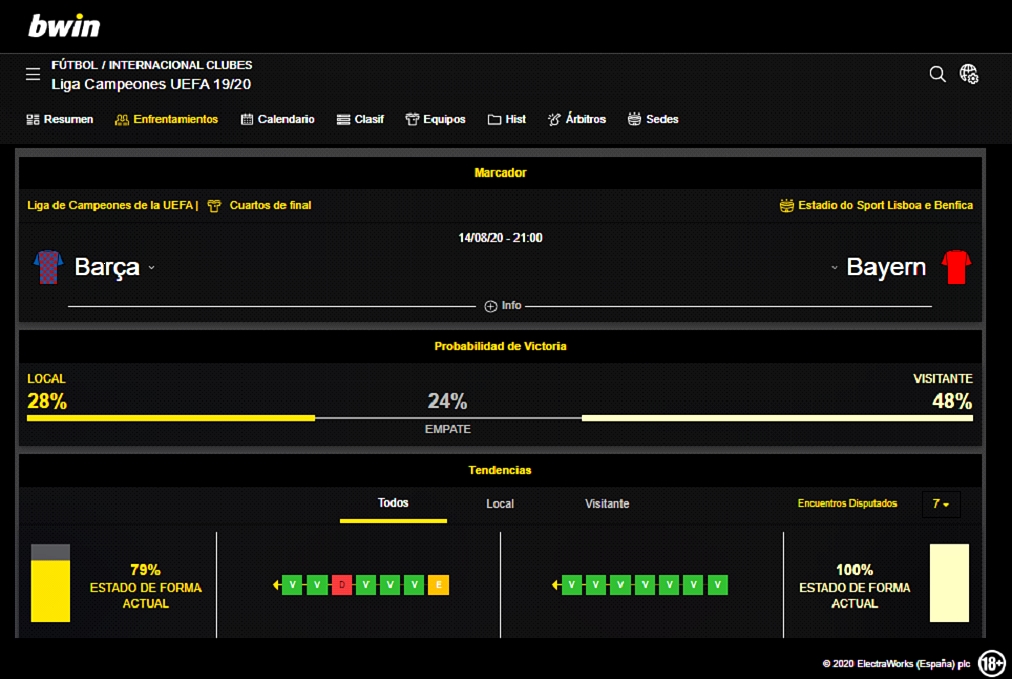Click the 24% EMPATE value

coord(447,401)
